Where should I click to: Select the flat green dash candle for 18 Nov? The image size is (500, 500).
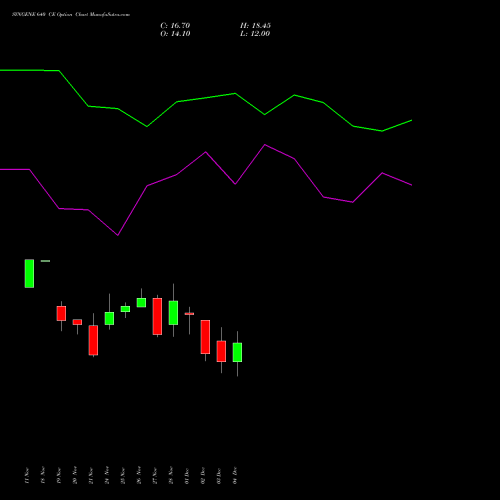click(45, 261)
